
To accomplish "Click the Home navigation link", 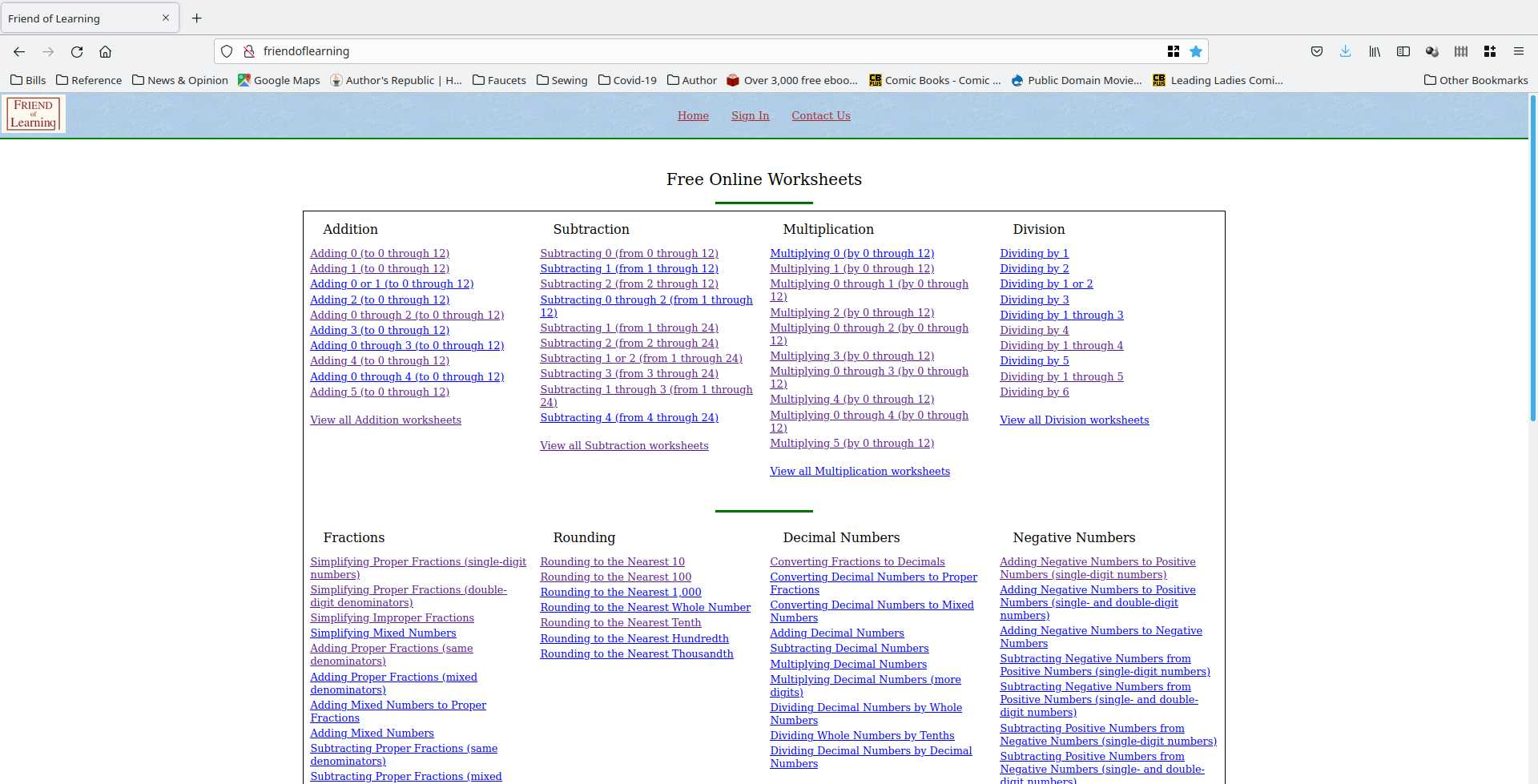I will [693, 115].
